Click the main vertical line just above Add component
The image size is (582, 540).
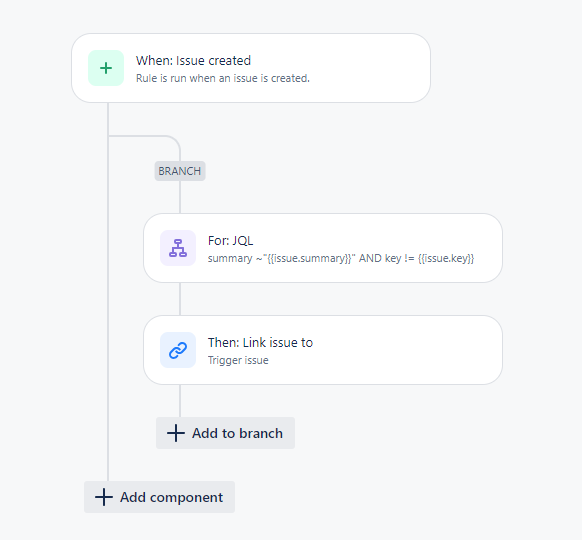click(108, 466)
